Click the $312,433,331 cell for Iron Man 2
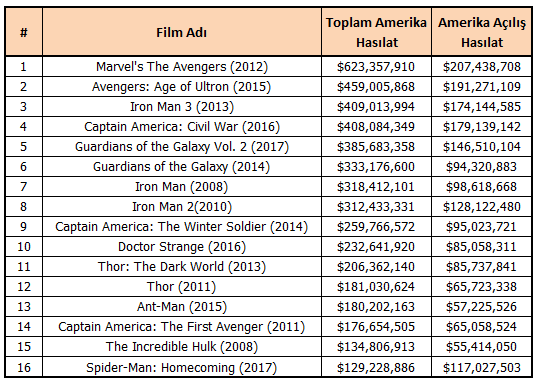538x382 pixels. click(x=376, y=207)
